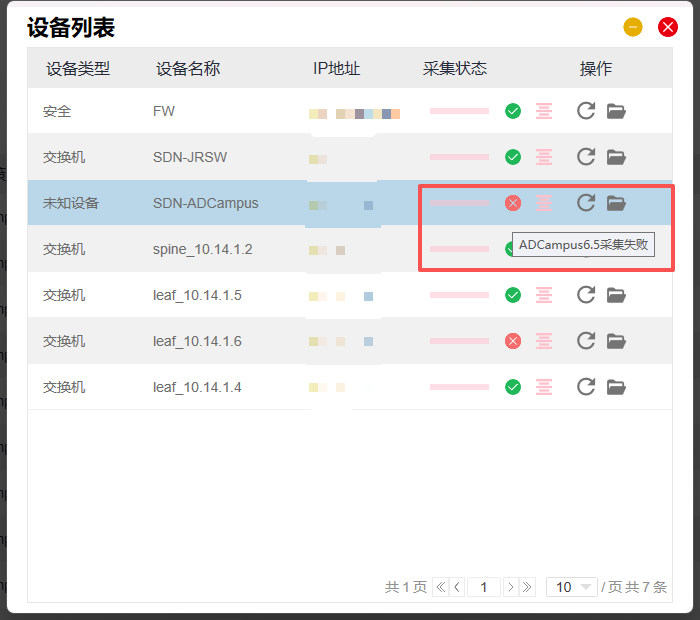Screen dimensions: 700x620
Task: Click green success status icon for FW
Action: (513, 111)
